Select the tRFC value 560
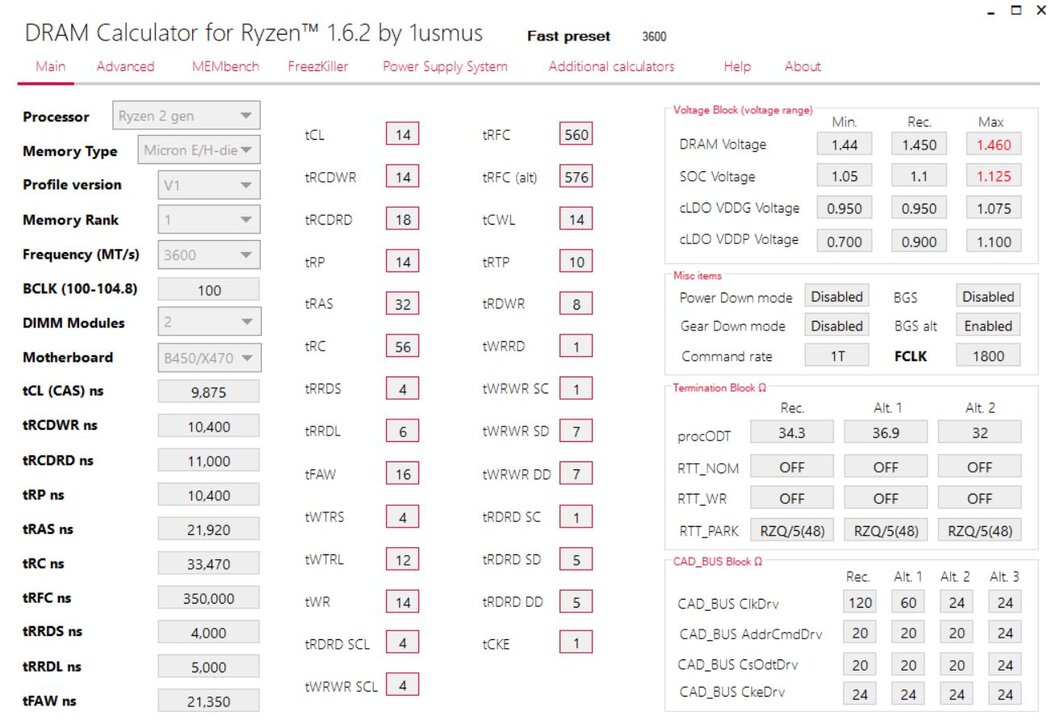 (576, 134)
